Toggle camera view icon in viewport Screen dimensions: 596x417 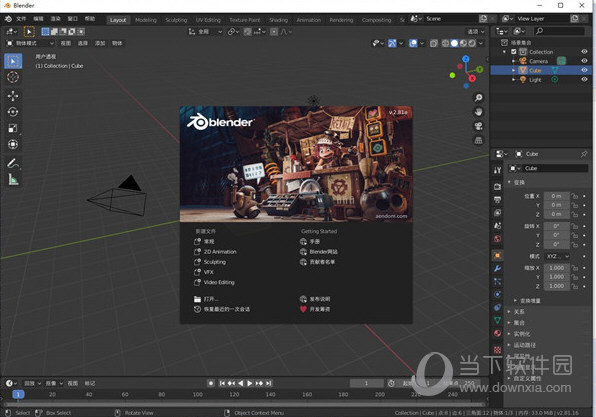click(479, 126)
